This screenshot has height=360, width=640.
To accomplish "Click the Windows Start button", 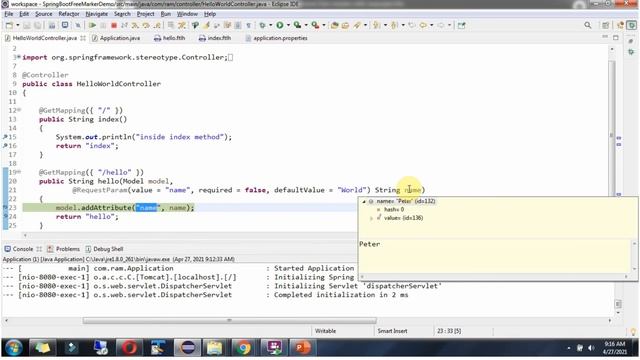I will tap(13, 348).
